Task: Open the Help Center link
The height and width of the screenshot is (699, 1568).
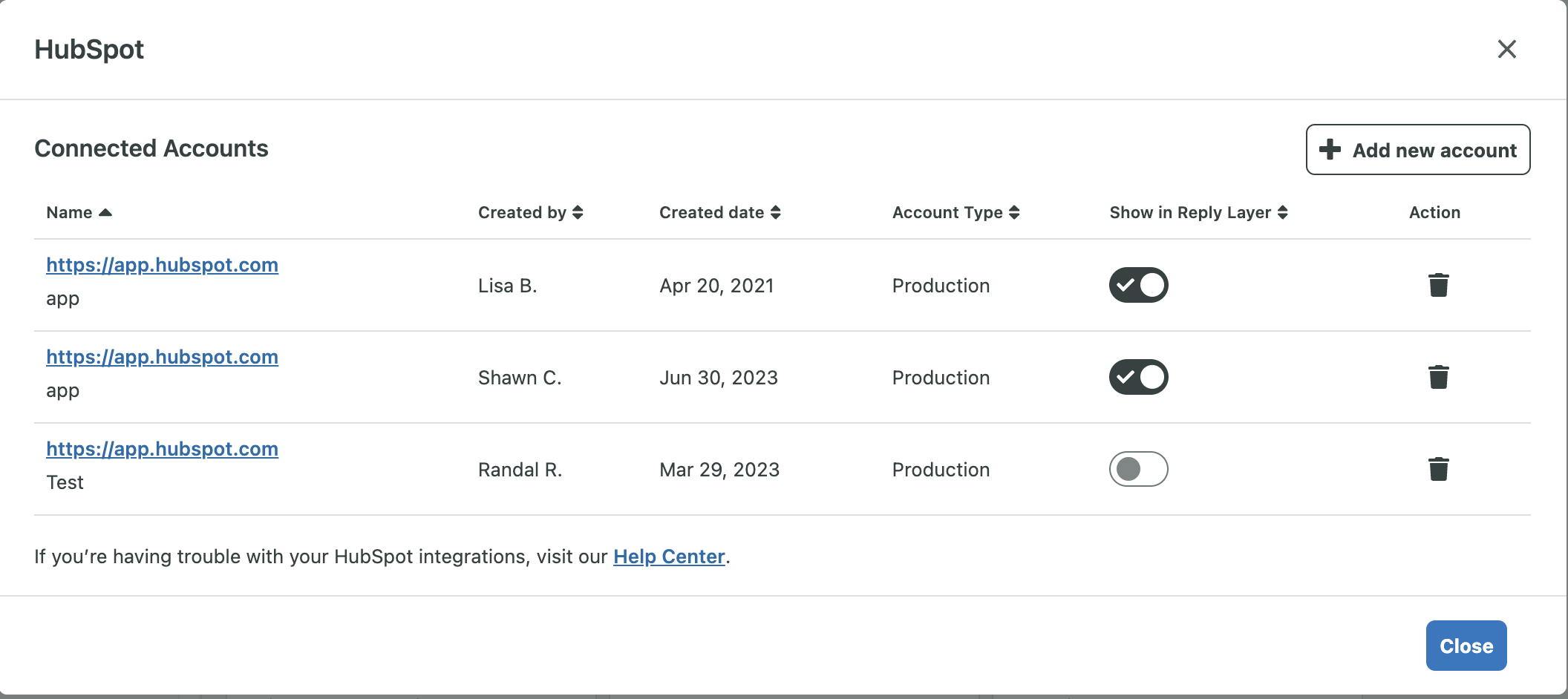Action: pos(668,557)
